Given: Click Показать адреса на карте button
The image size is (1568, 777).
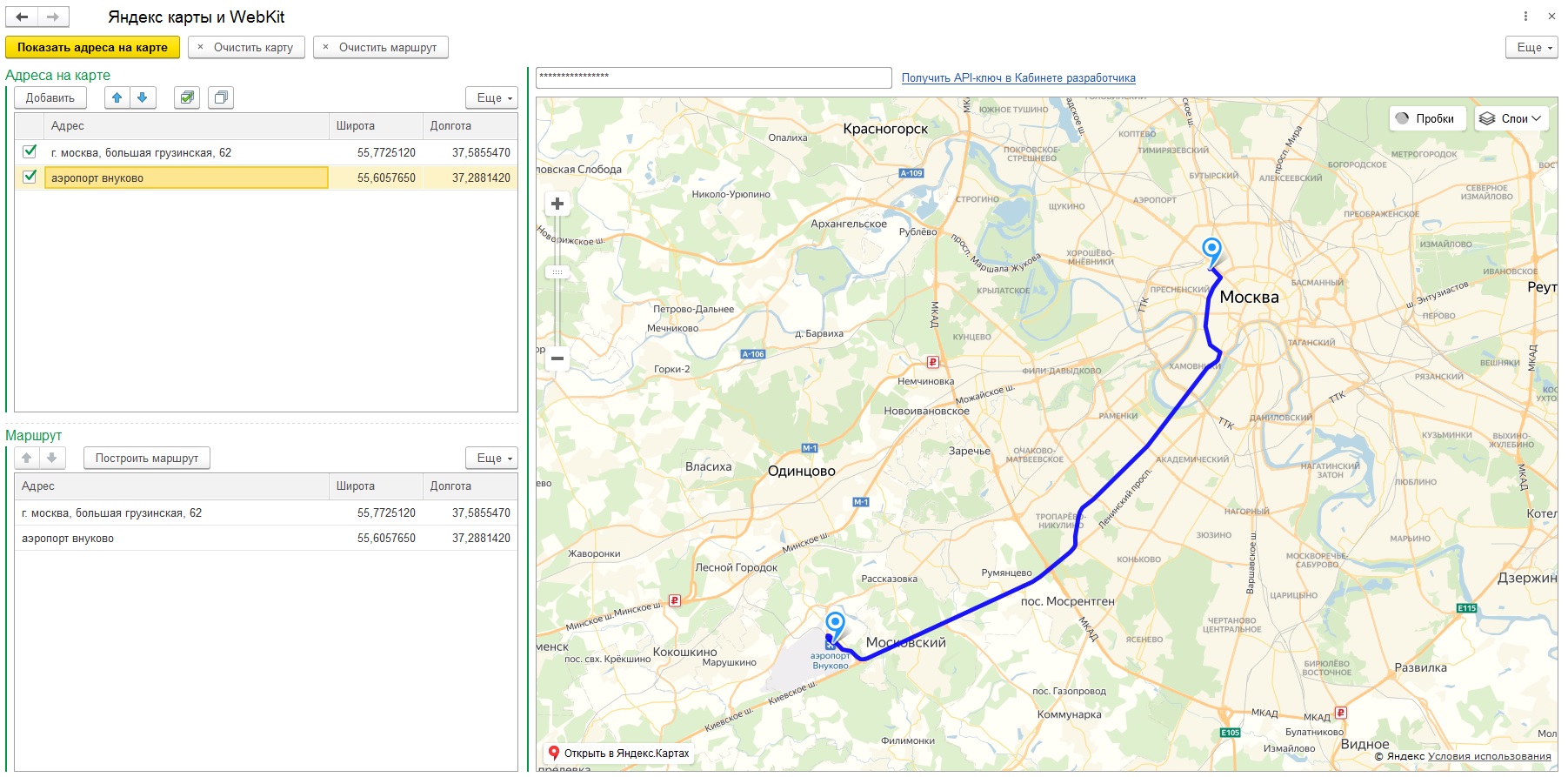Looking at the screenshot, I should [x=92, y=47].
